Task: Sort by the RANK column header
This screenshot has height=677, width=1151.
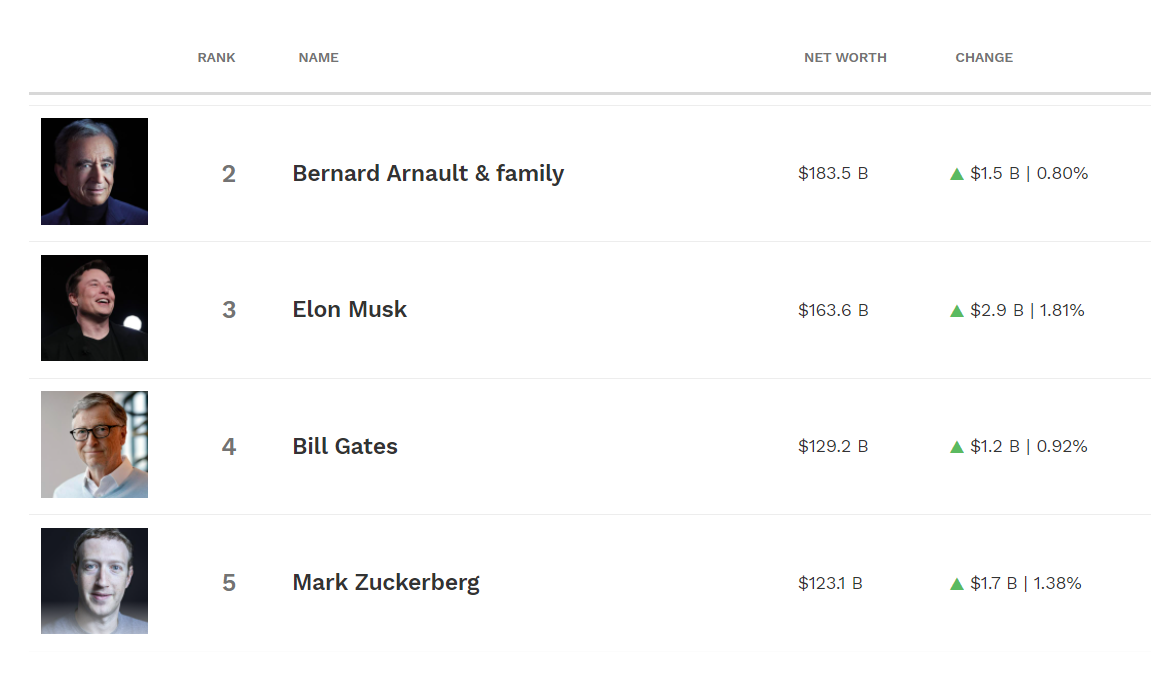Action: coord(216,58)
